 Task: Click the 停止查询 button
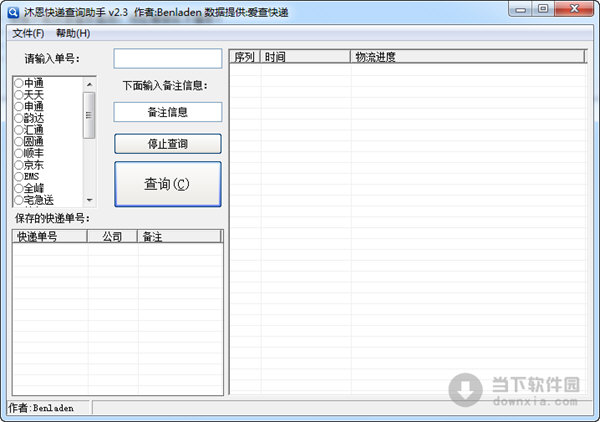click(x=168, y=144)
